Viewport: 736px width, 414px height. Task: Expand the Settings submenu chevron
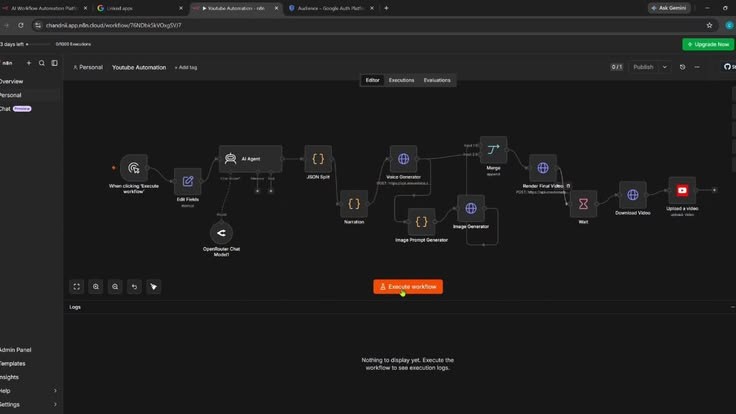pyautogui.click(x=55, y=404)
